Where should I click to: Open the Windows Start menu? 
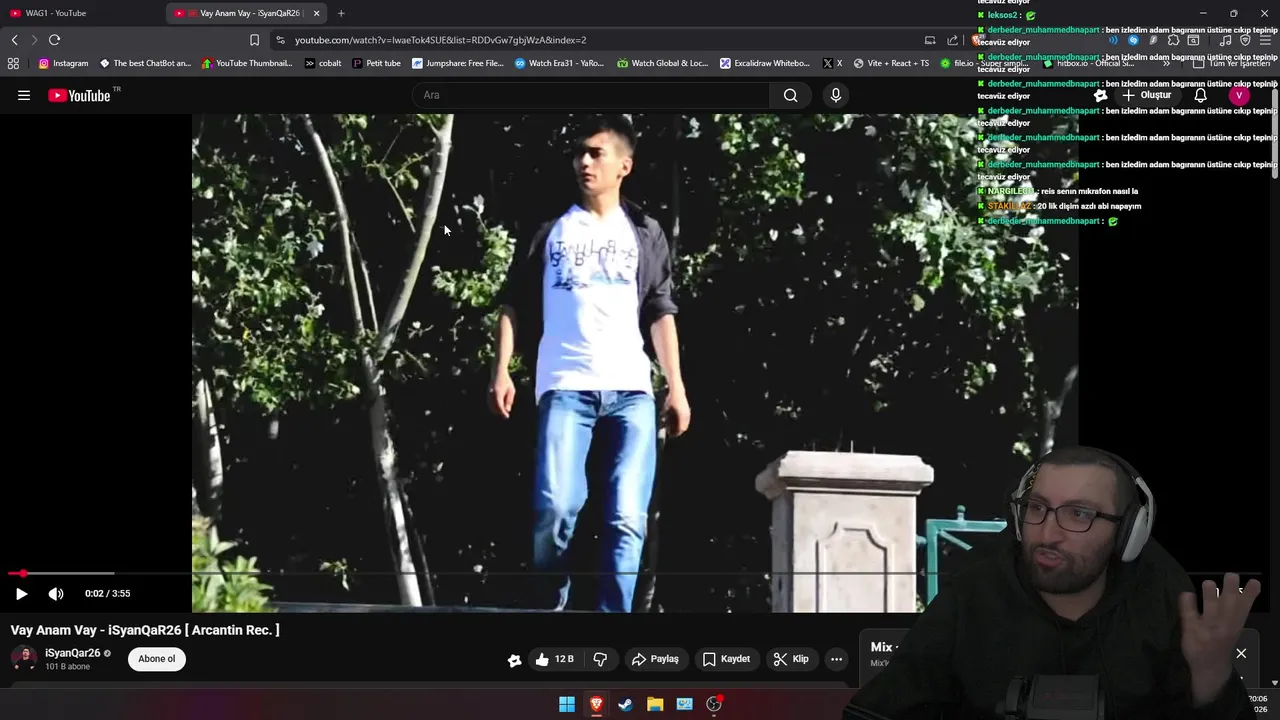tap(567, 704)
